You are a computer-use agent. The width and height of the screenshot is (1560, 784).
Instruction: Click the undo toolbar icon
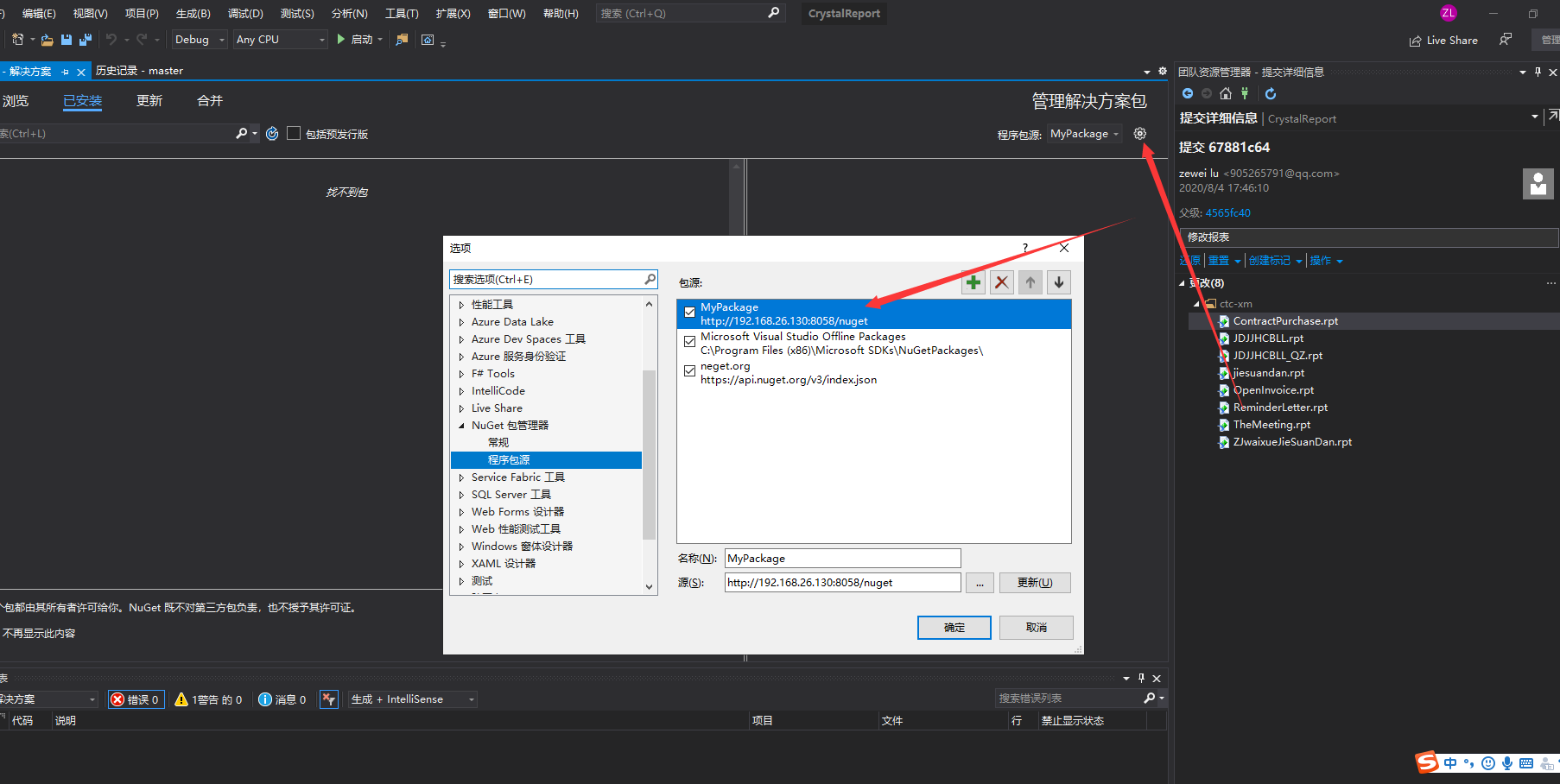(111, 40)
